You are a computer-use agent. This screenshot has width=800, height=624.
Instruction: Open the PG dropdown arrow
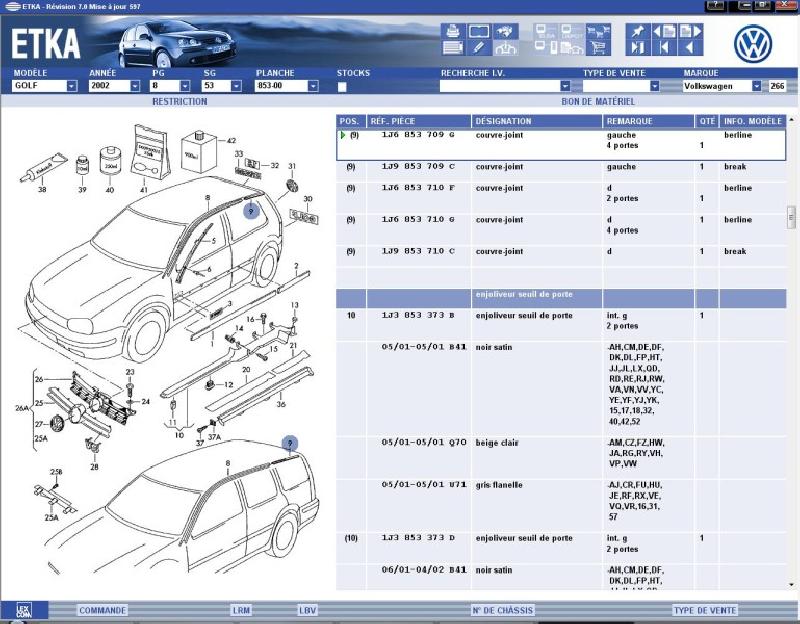(185, 86)
